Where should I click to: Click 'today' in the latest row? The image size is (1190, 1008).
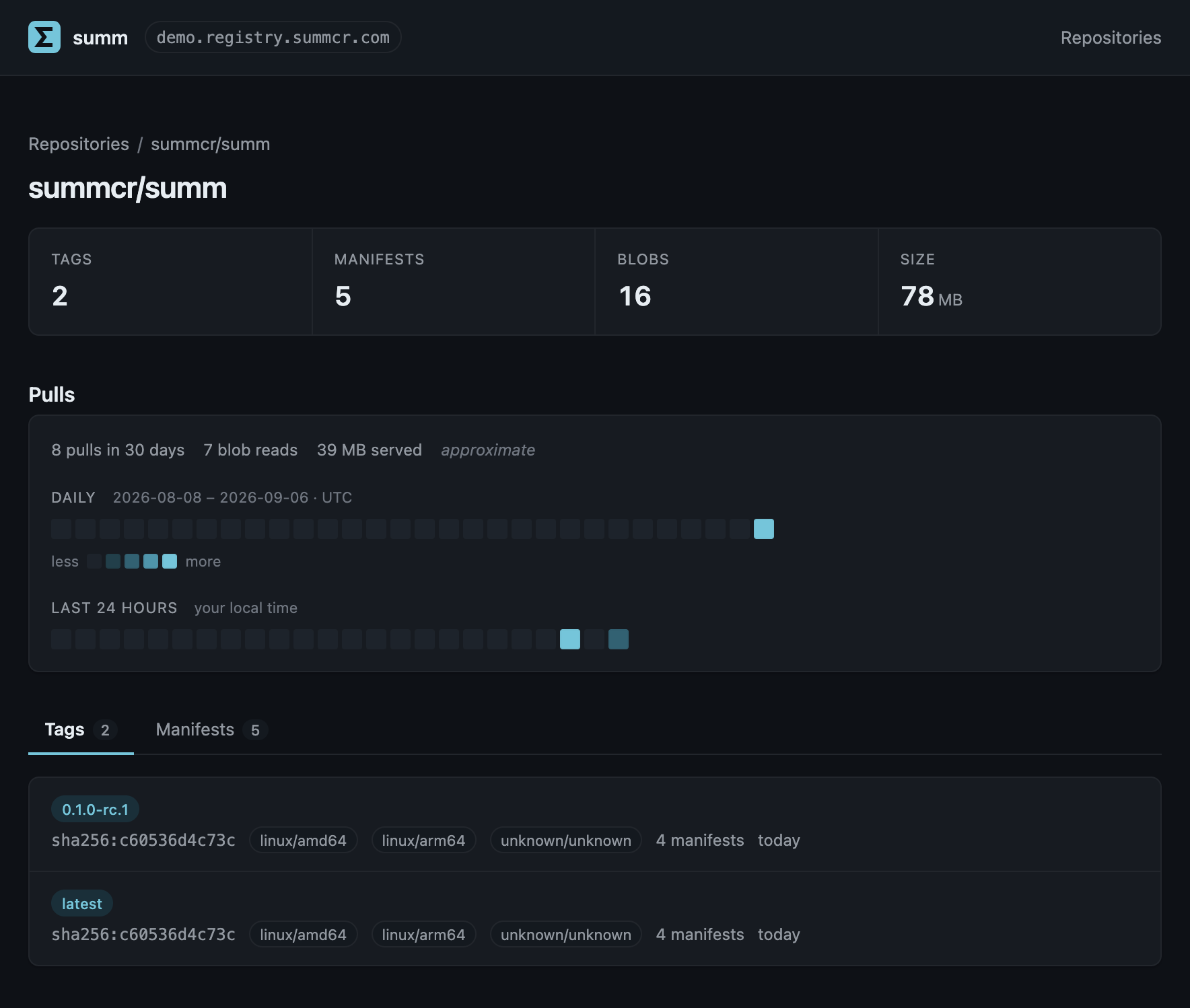779,935
